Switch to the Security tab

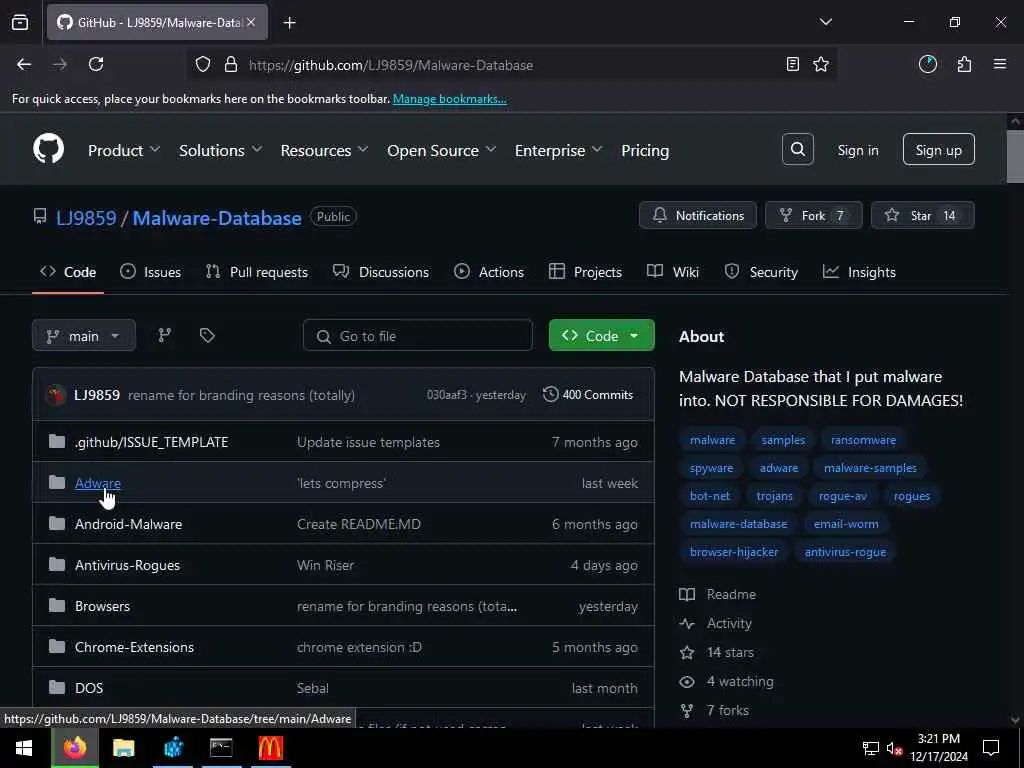pos(761,272)
